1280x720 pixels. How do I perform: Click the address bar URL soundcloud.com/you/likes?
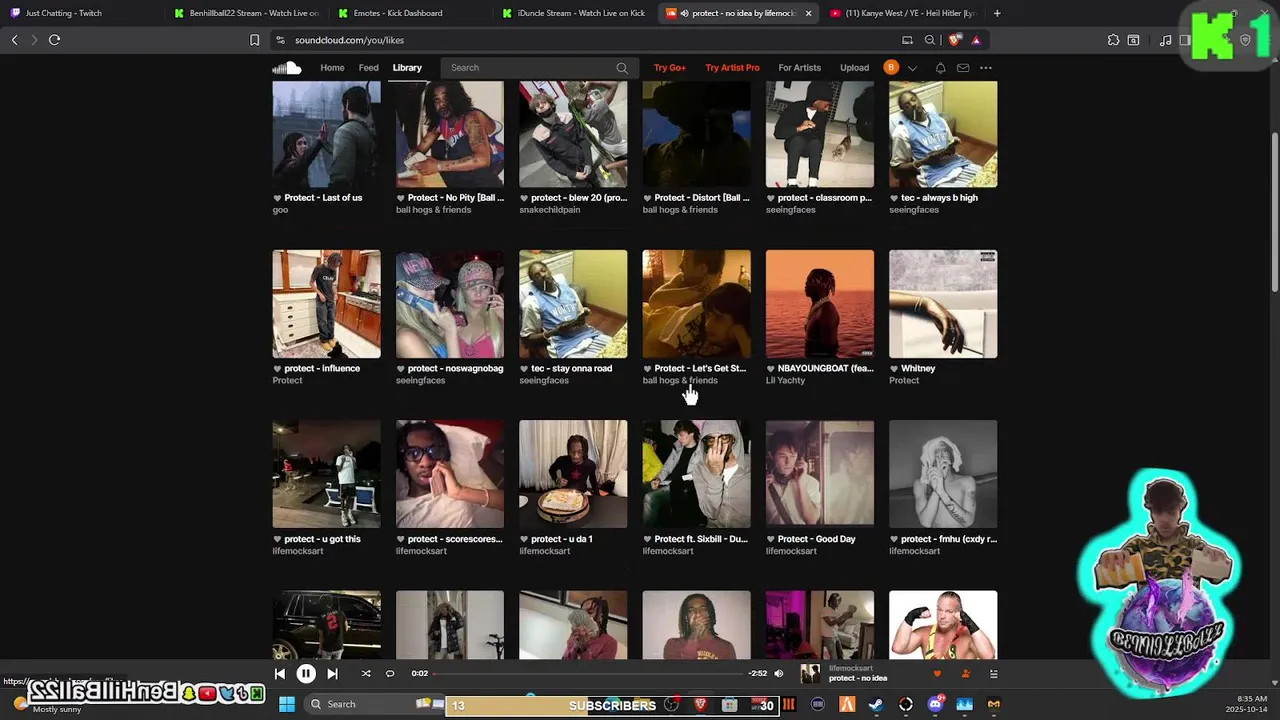click(349, 40)
